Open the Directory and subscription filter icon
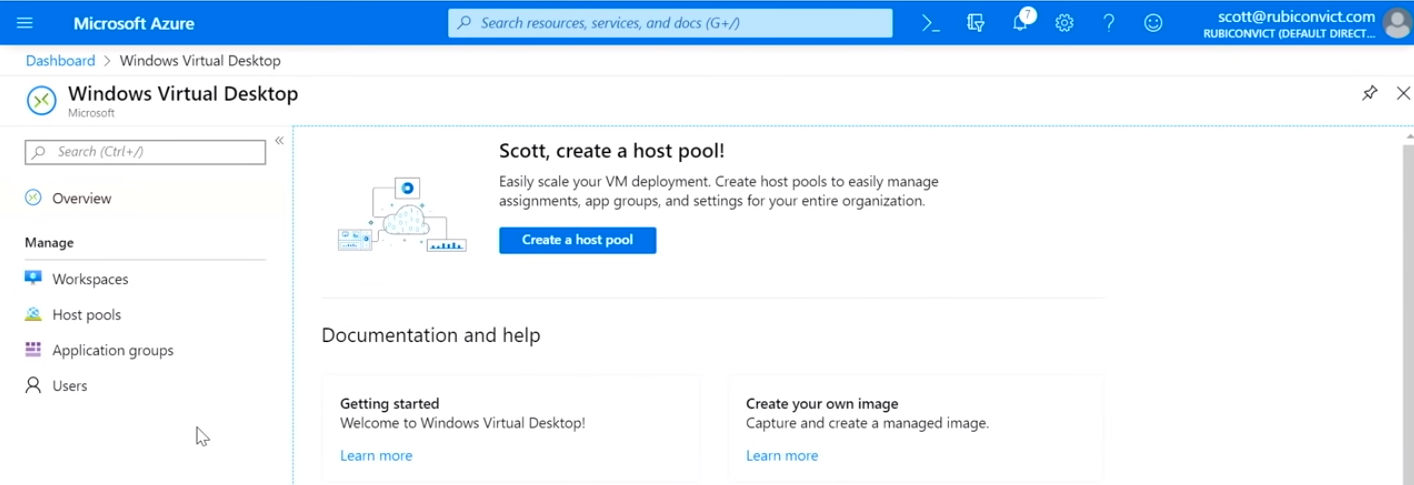1414x485 pixels. click(976, 23)
